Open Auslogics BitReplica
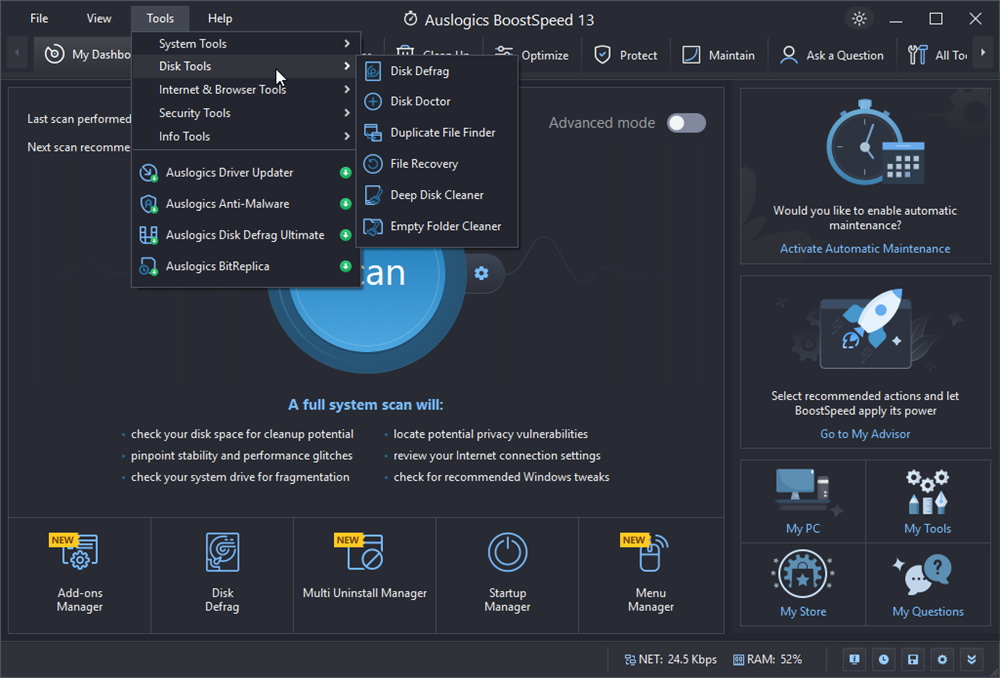The width and height of the screenshot is (1000, 678). tap(216, 266)
